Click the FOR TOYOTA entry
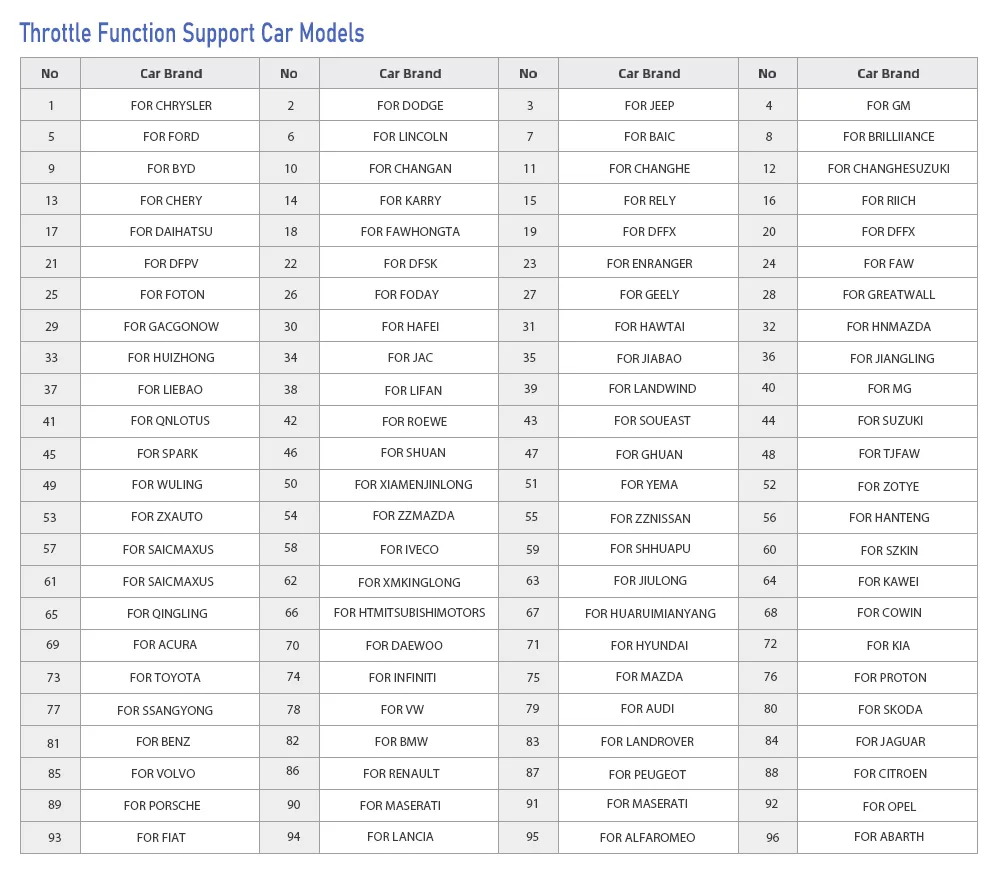1000x873 pixels. pos(165,677)
